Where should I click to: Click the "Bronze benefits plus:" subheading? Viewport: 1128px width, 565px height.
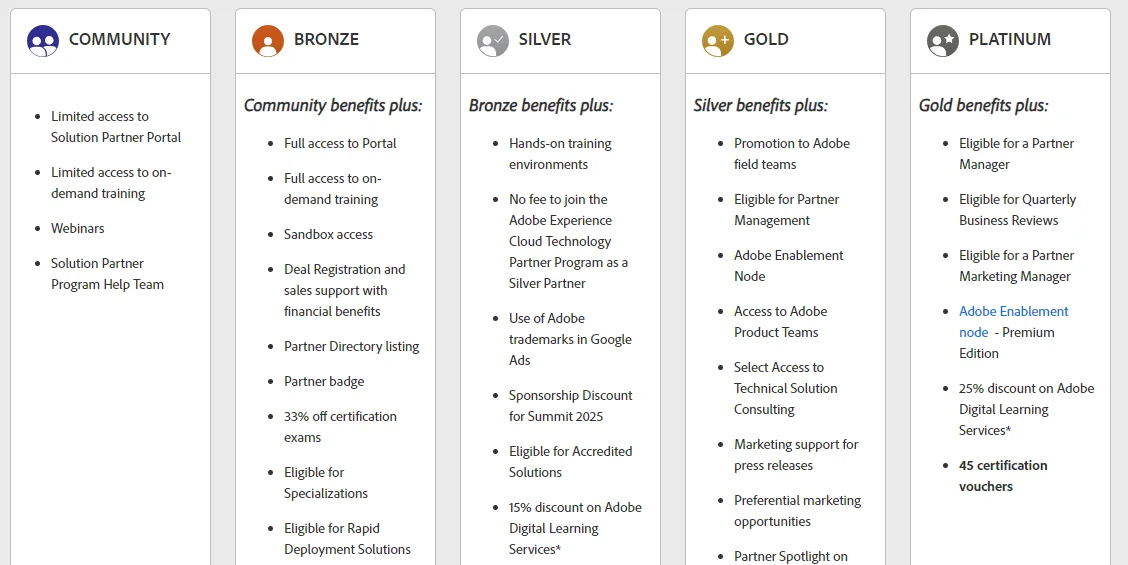pos(541,105)
